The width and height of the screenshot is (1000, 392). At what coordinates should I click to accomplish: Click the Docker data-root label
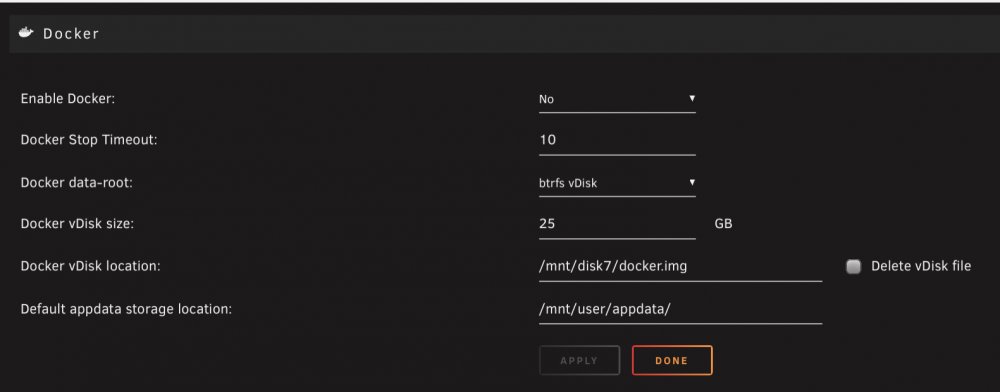point(77,182)
